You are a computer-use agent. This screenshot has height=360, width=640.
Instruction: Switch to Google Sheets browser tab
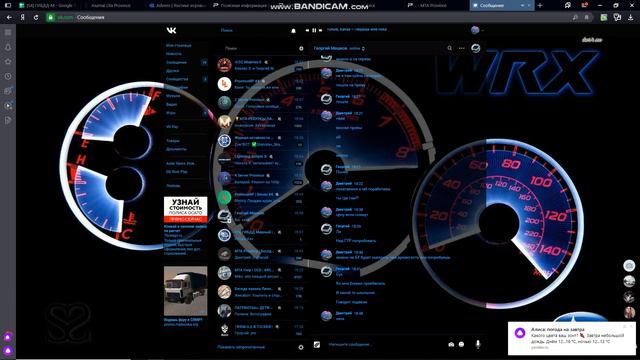point(49,6)
